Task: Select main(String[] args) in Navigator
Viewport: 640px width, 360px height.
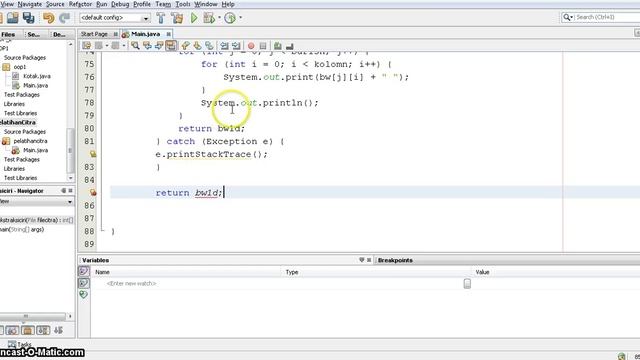Action: point(22,229)
